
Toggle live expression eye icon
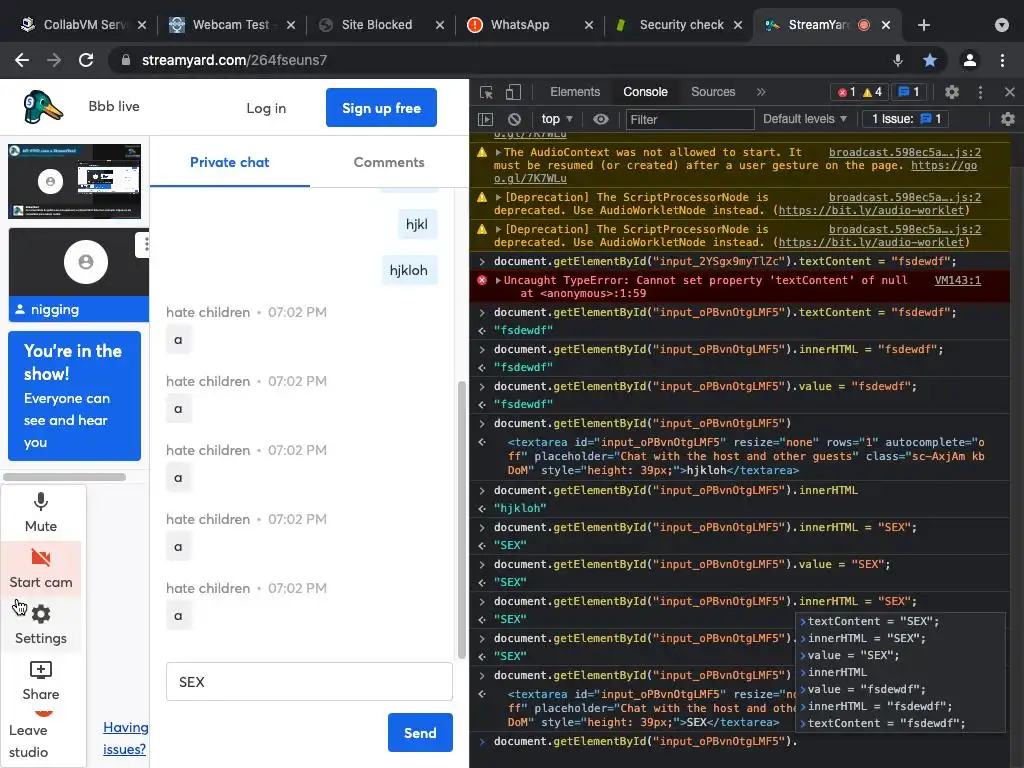pos(601,120)
